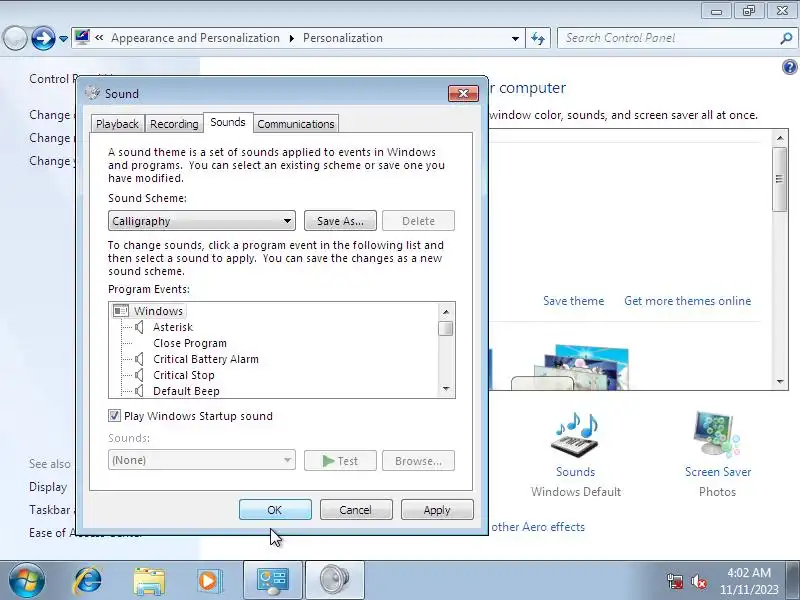Click the network tray icon
This screenshot has width=800, height=600.
675,581
